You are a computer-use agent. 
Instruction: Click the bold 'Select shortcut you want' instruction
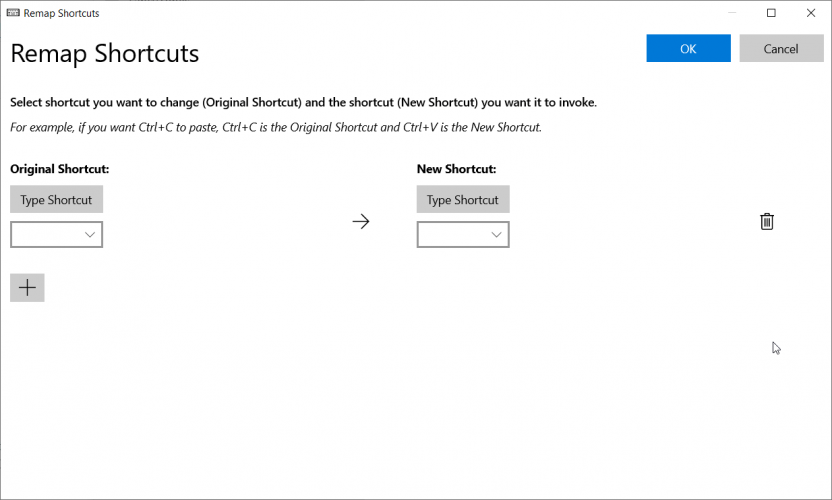304,102
